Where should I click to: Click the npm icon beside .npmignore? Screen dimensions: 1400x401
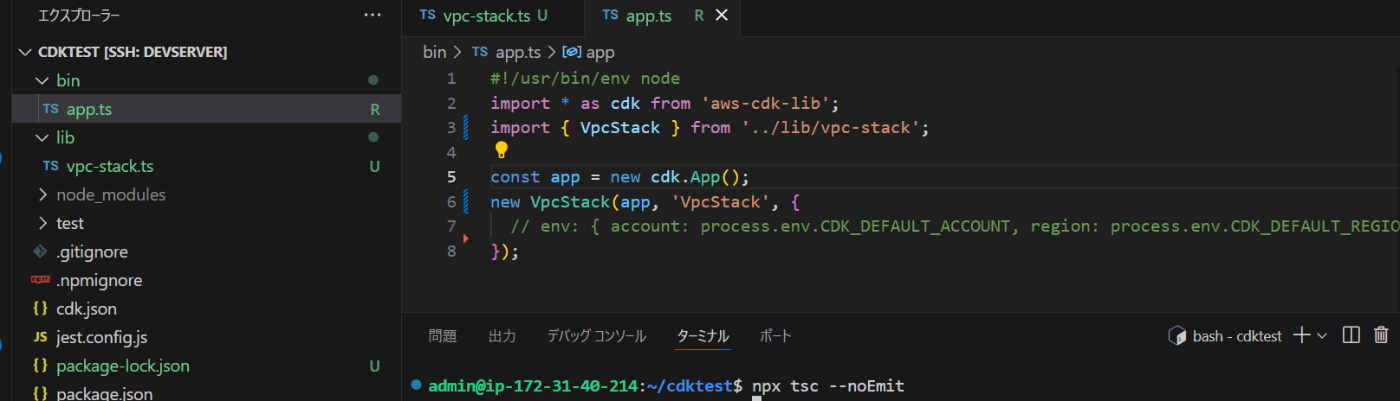point(41,281)
